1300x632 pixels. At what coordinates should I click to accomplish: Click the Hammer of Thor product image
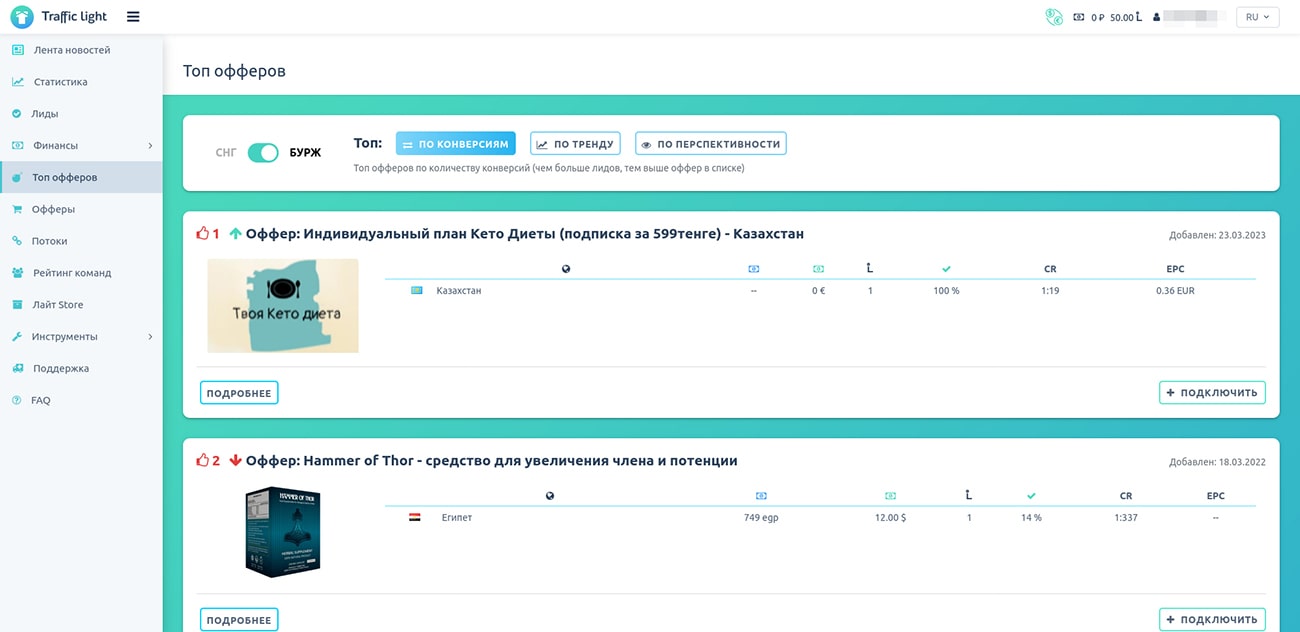tap(283, 531)
